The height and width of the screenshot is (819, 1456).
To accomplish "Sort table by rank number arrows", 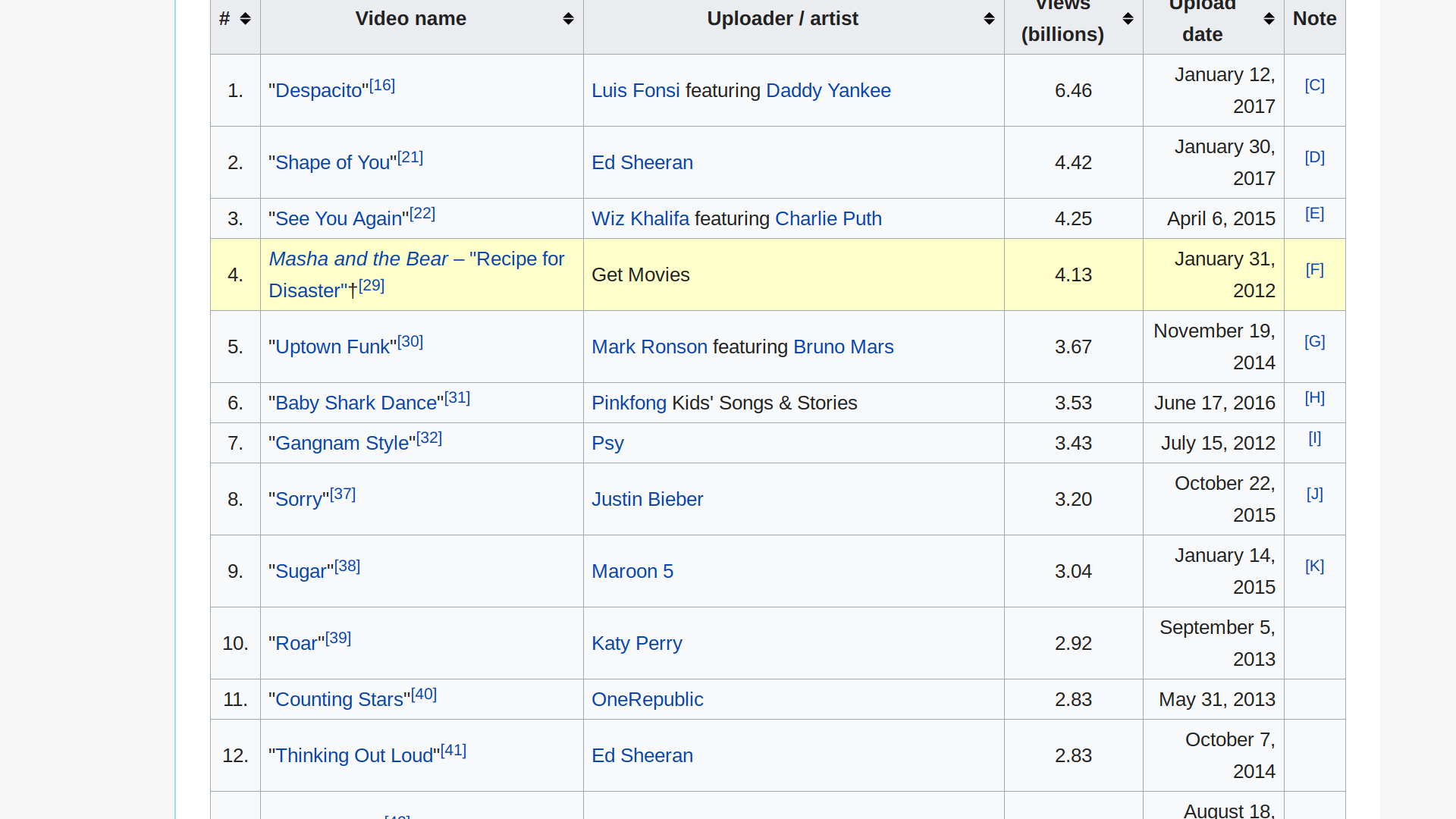I will point(245,19).
